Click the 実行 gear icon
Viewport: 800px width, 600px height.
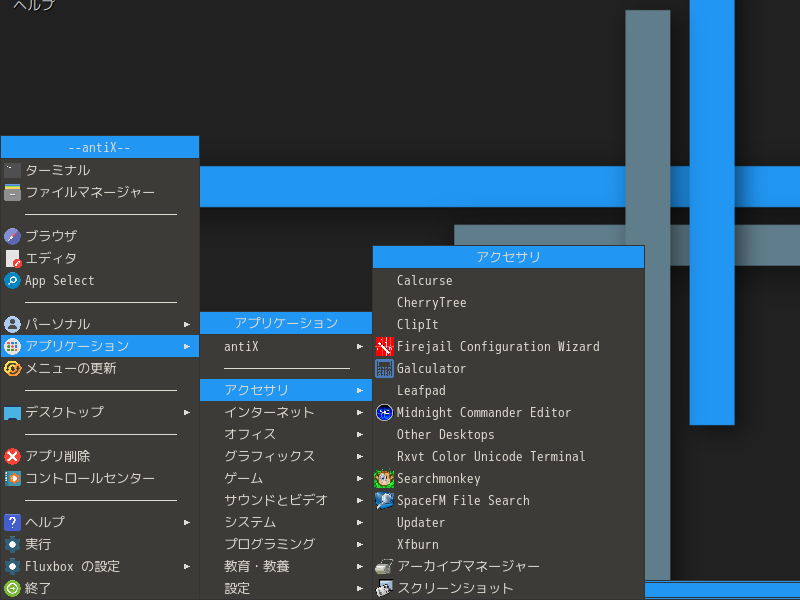(x=12, y=544)
